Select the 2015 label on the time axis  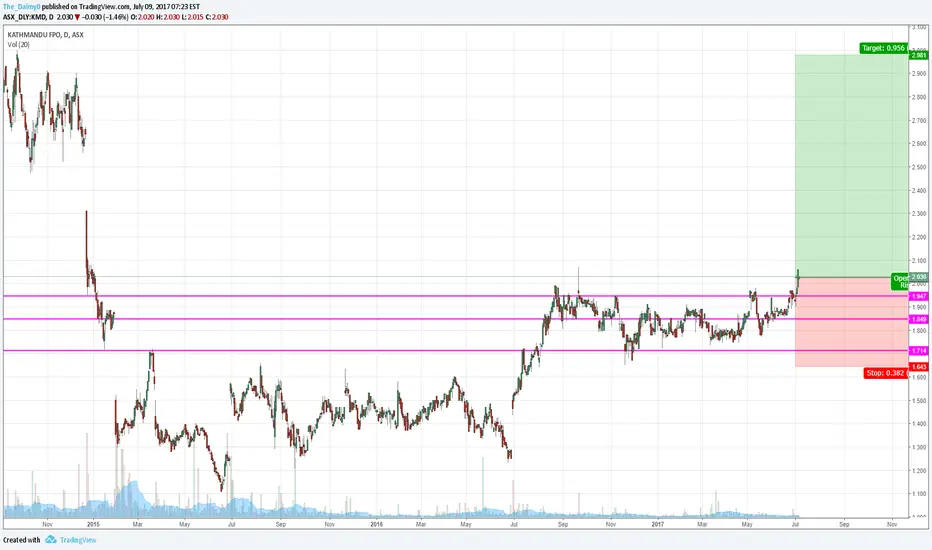tap(93, 524)
